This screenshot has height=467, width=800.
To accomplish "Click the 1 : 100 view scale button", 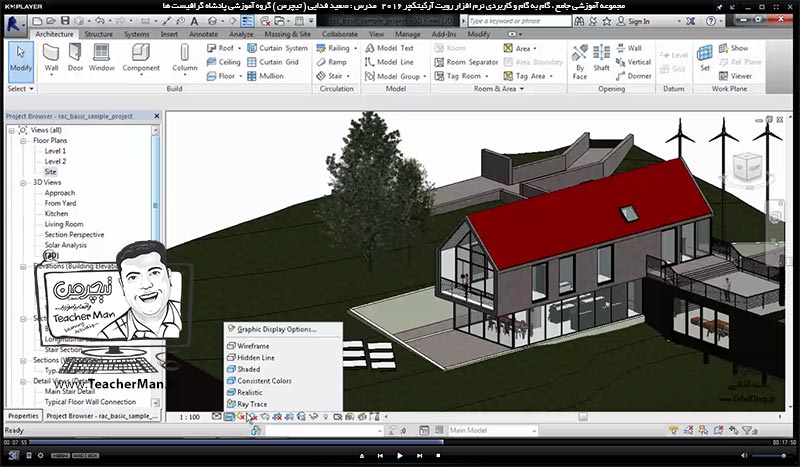I will 189,417.
